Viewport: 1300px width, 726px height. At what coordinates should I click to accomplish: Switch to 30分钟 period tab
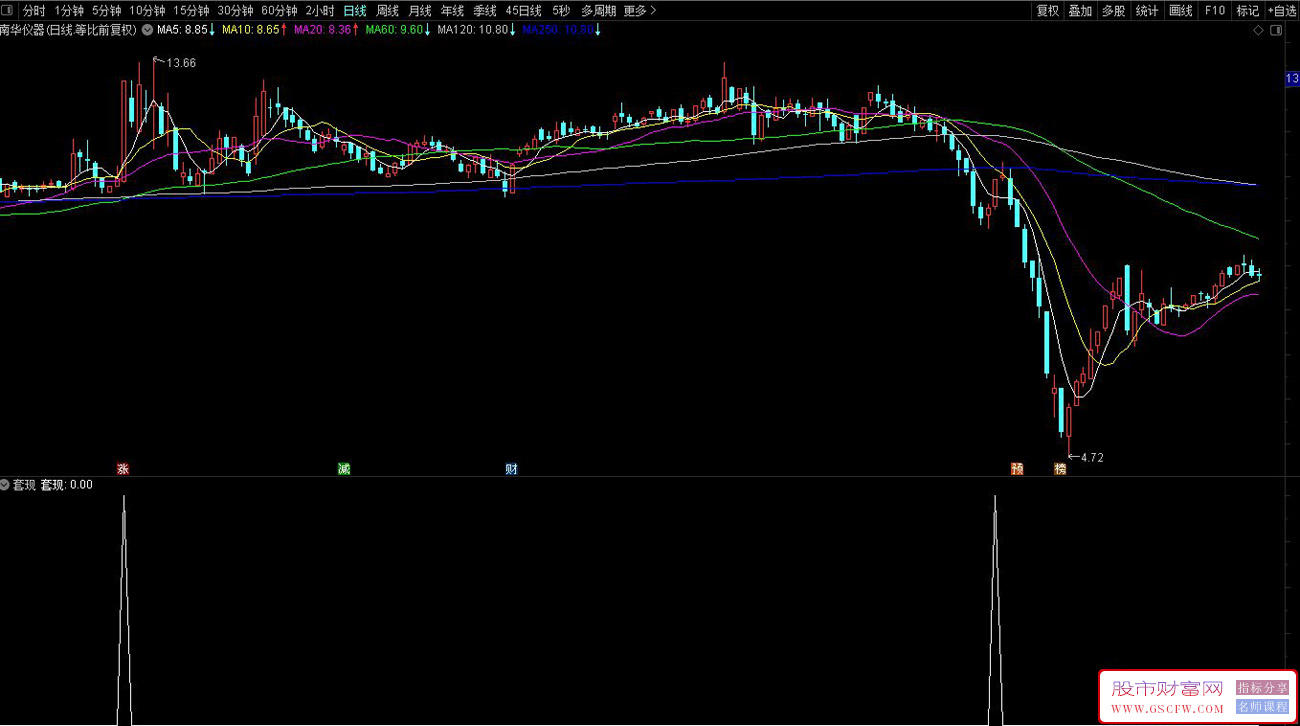pyautogui.click(x=235, y=11)
